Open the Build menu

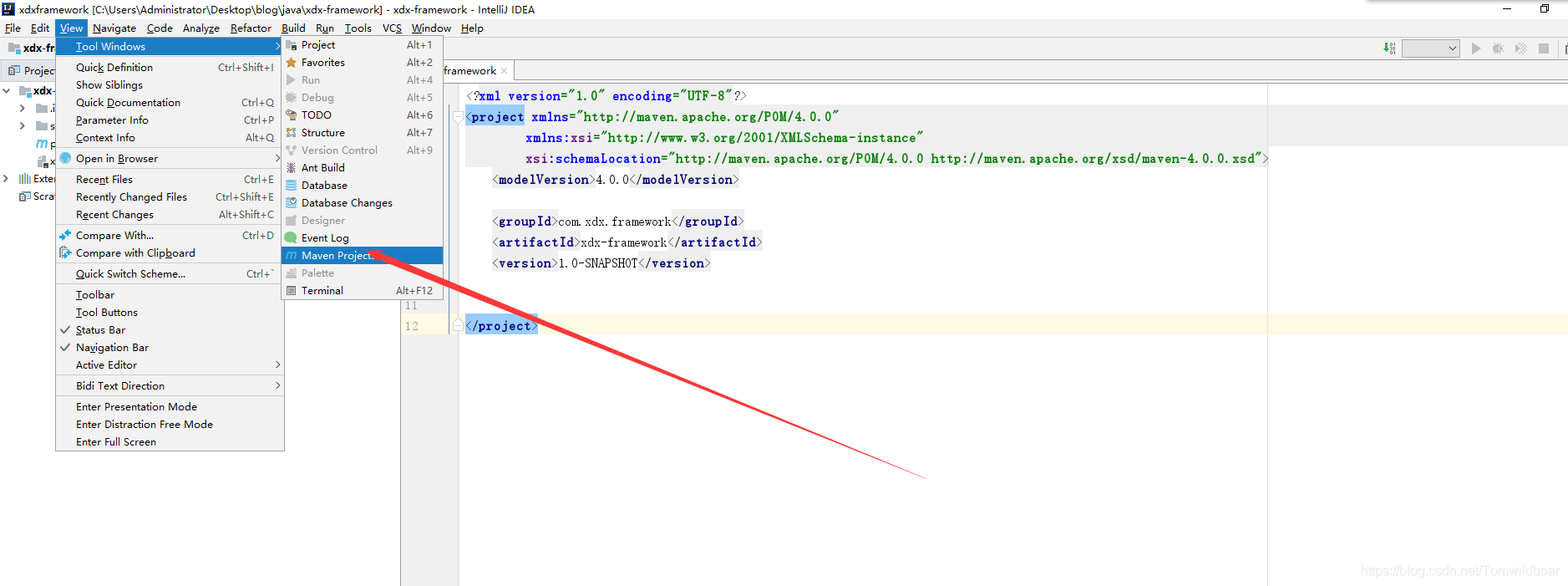point(293,28)
